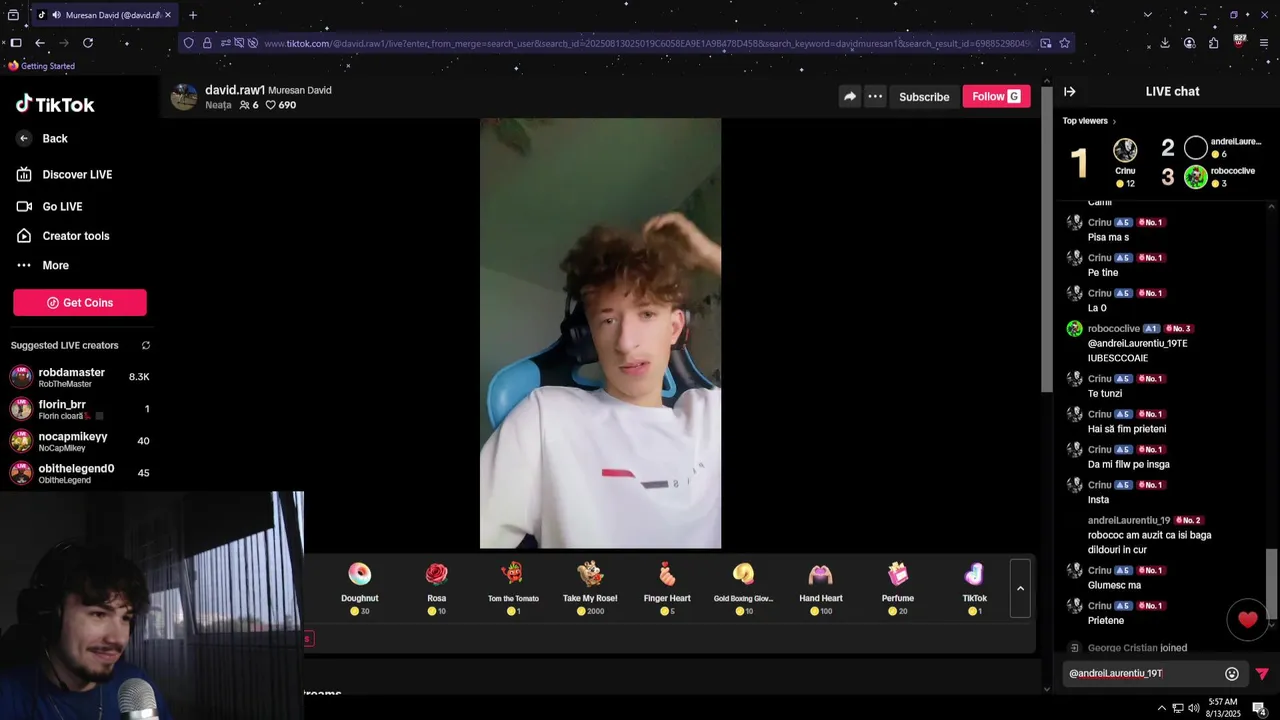1280x720 pixels.
Task: Open Firefox account menu
Action: click(1189, 43)
